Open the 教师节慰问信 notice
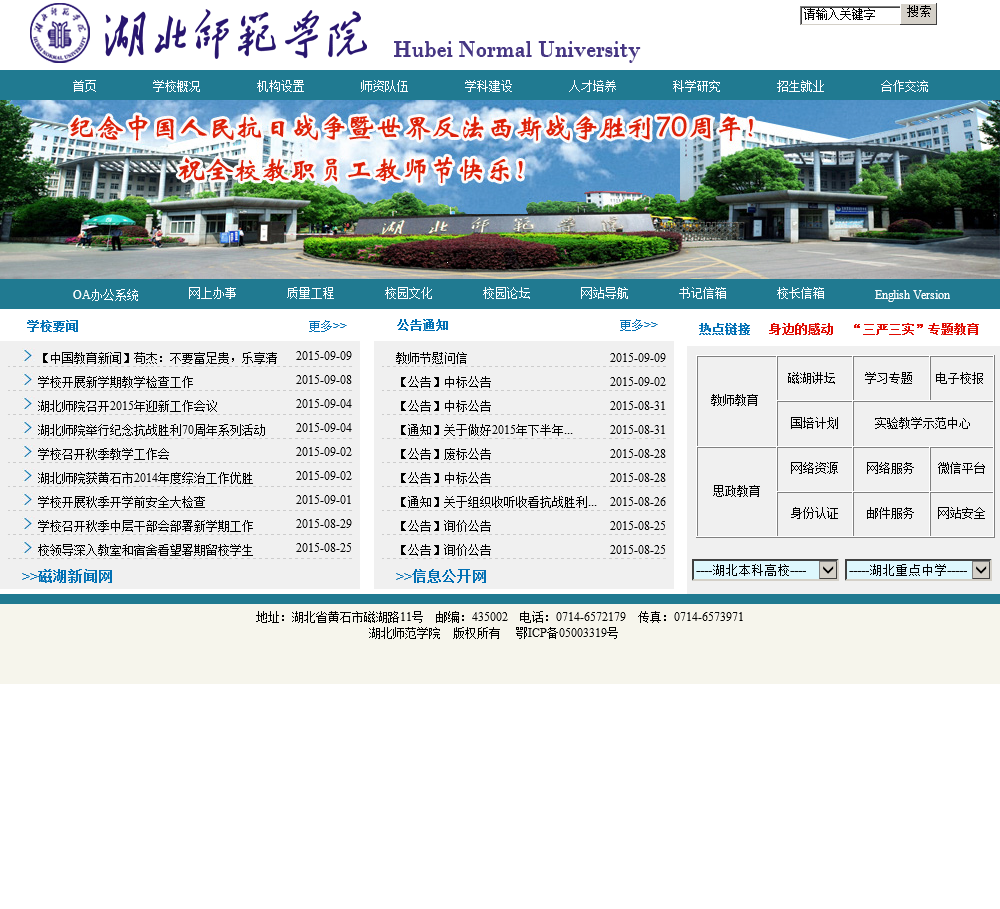Image resolution: width=1000 pixels, height=909 pixels. (x=431, y=358)
